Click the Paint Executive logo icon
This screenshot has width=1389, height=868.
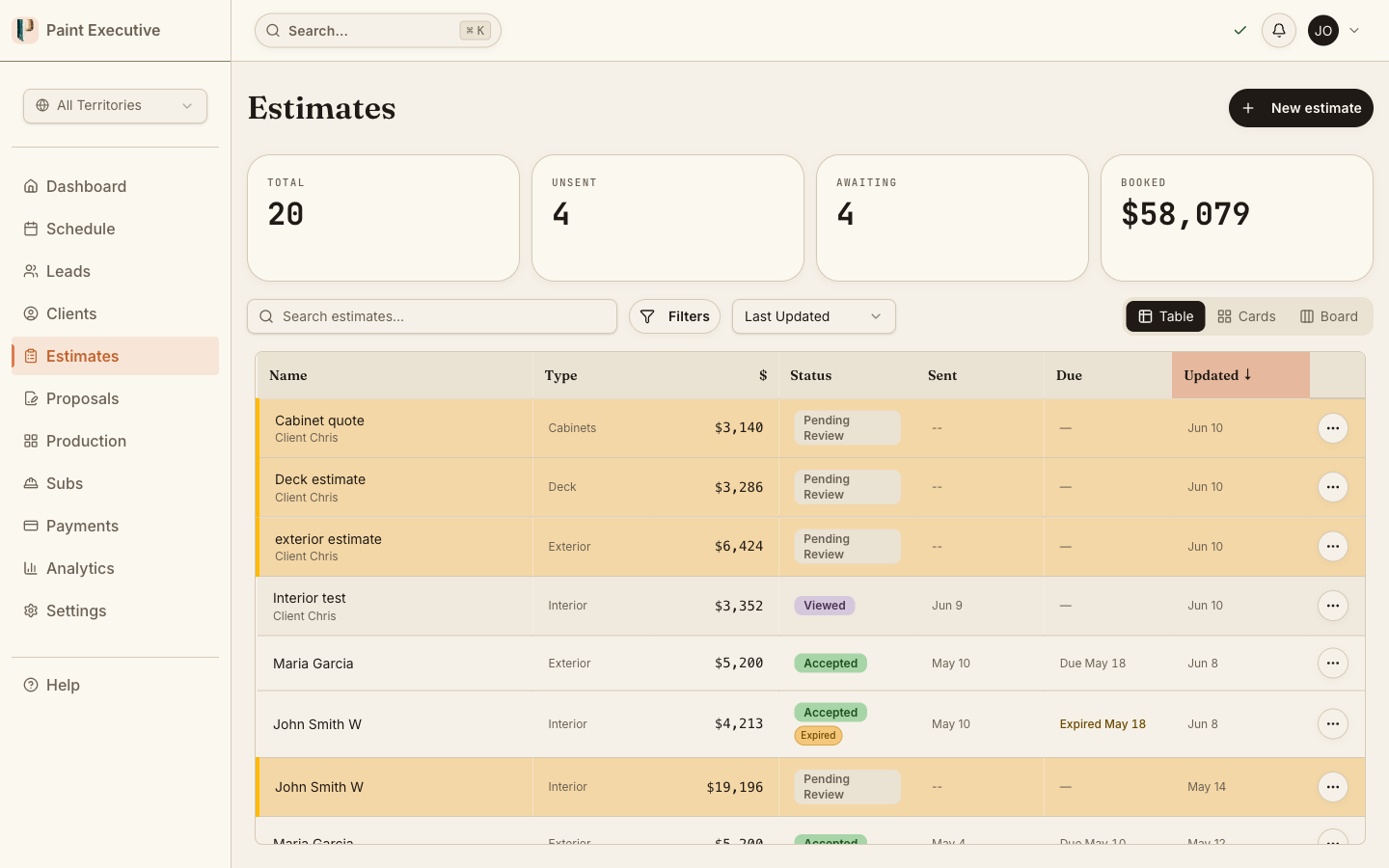coord(24,30)
